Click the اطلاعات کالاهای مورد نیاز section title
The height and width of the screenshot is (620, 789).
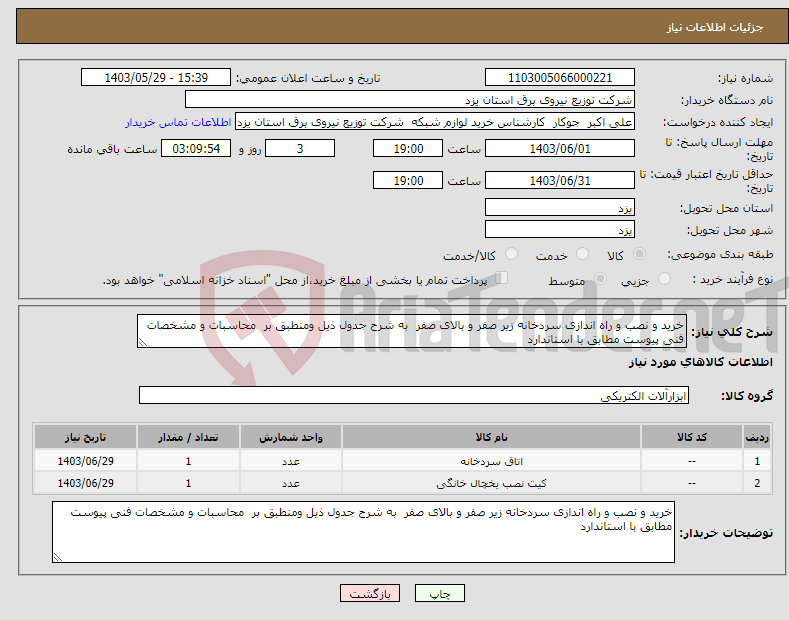700,362
